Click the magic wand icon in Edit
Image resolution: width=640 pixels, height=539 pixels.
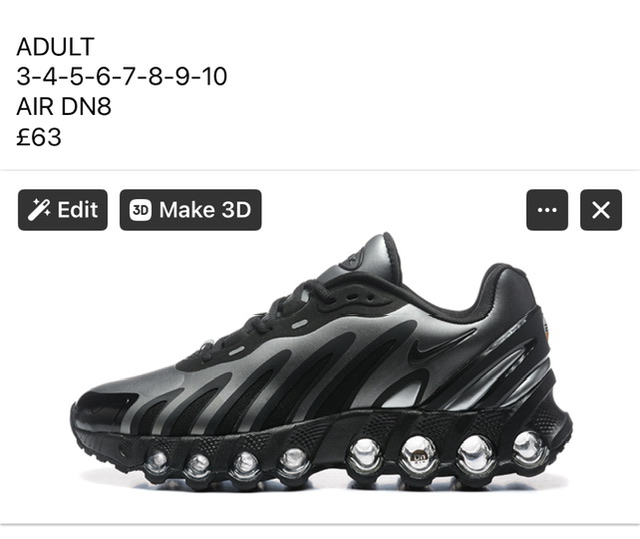point(39,210)
